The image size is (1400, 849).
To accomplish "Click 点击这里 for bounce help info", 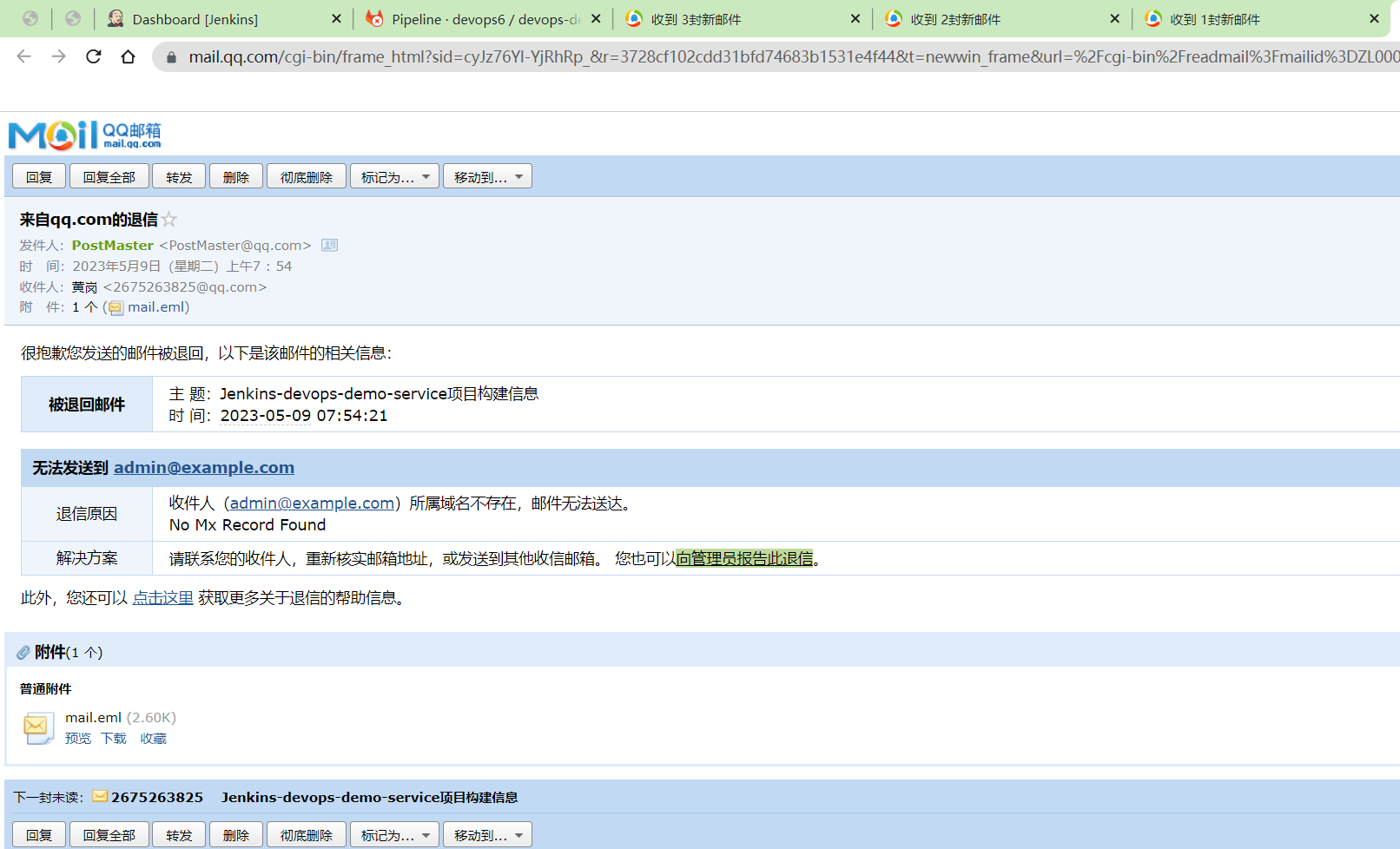I will pyautogui.click(x=162, y=597).
